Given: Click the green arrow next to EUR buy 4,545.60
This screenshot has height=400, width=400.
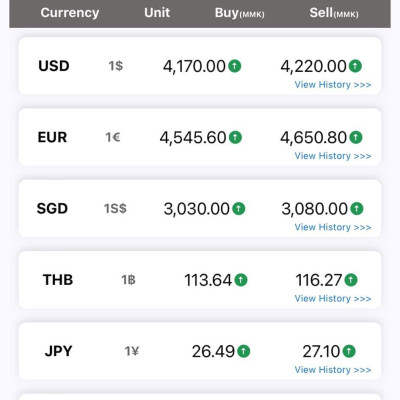Looking at the screenshot, I should click(235, 137).
